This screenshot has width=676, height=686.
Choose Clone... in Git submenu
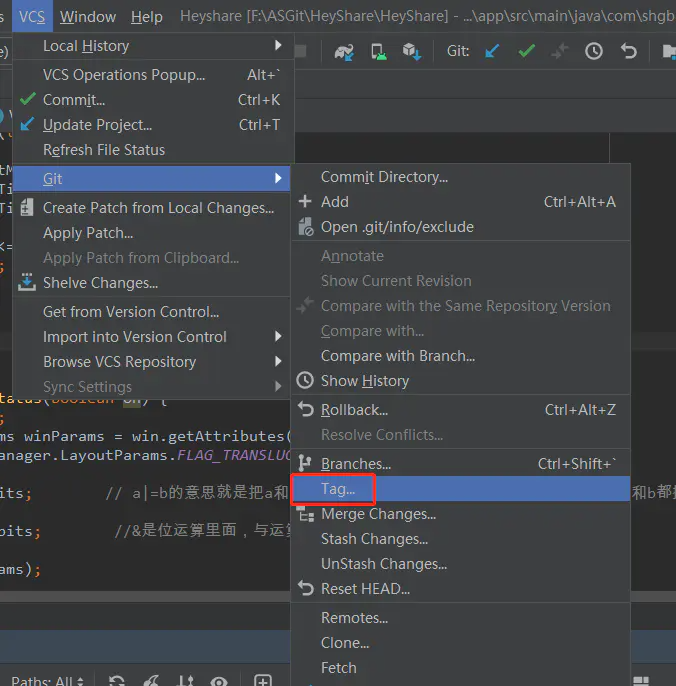tap(461, 643)
